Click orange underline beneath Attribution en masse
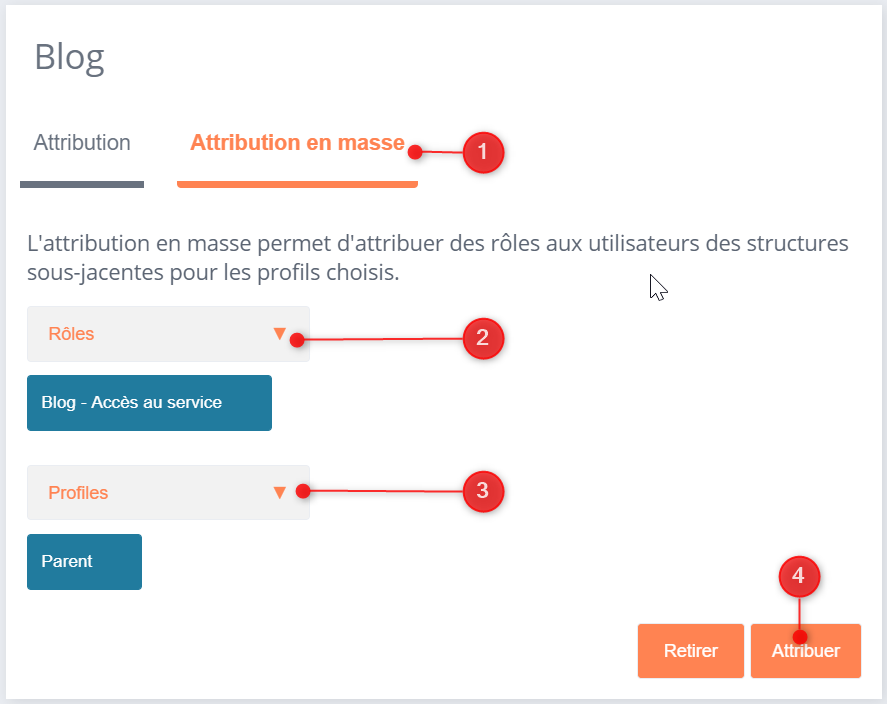887x704 pixels. pyautogui.click(x=297, y=184)
